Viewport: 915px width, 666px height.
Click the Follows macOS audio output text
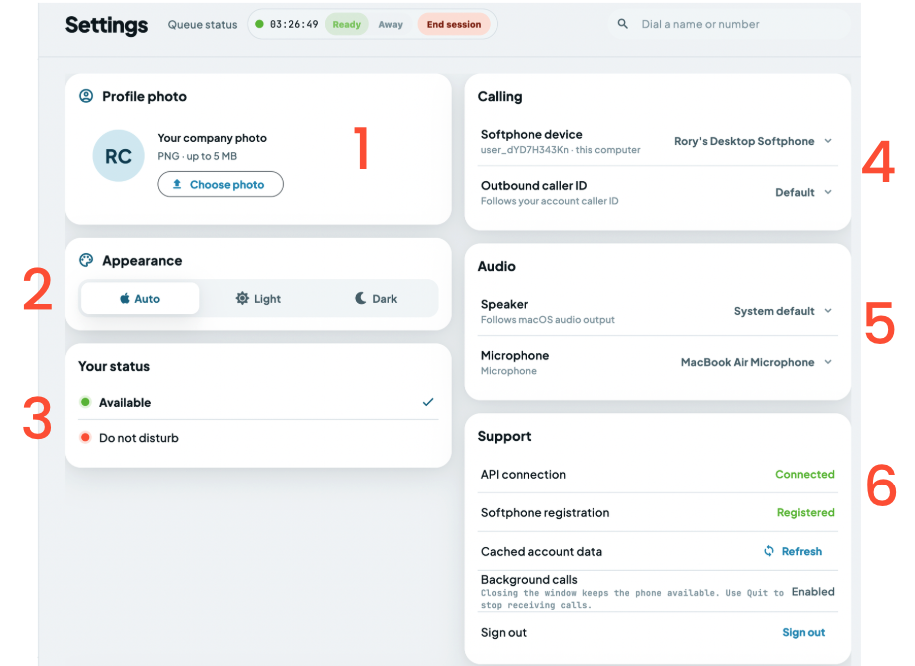(547, 319)
